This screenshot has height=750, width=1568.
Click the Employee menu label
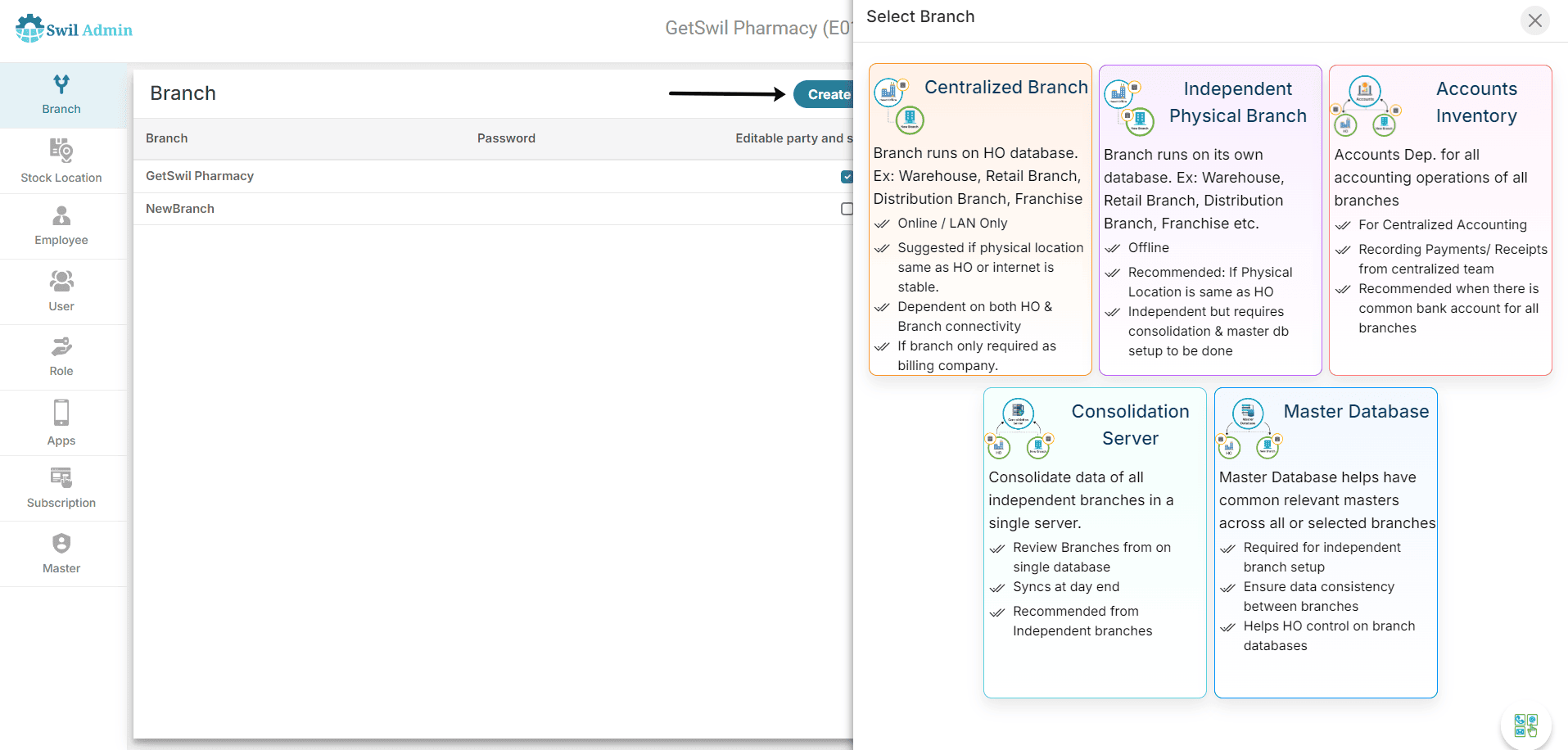(61, 240)
